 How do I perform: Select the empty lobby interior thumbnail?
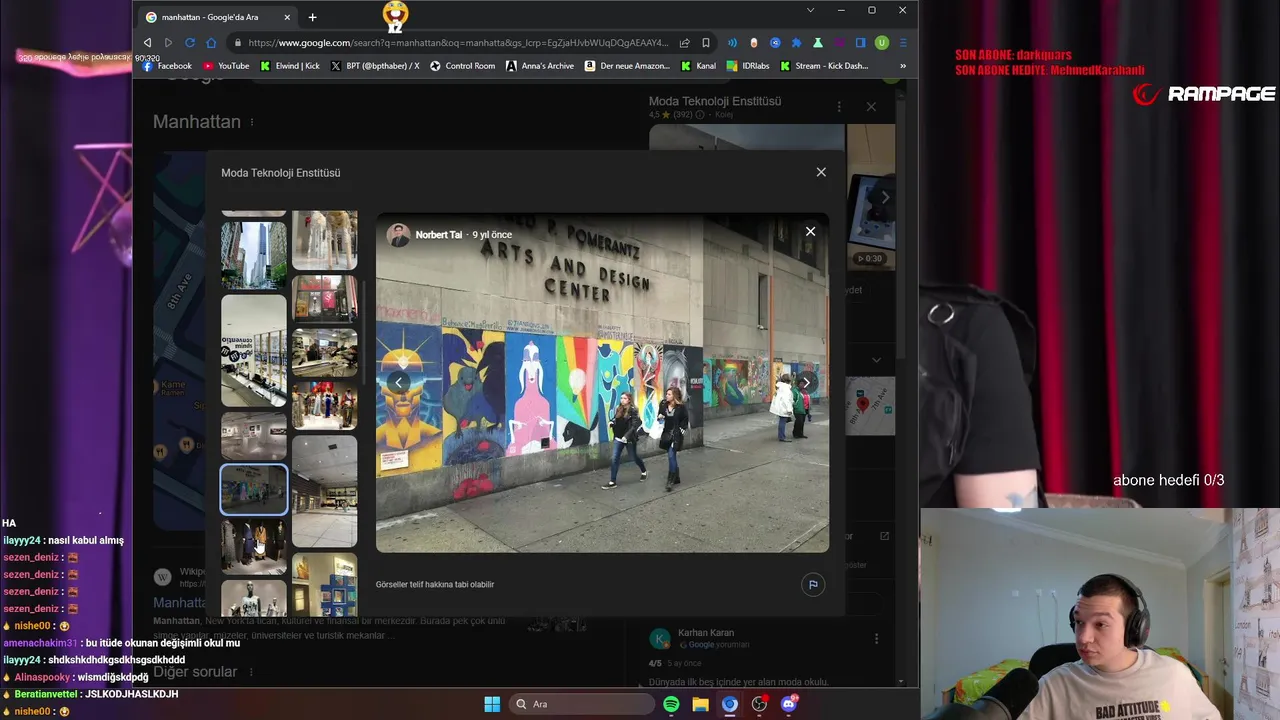[x=324, y=491]
